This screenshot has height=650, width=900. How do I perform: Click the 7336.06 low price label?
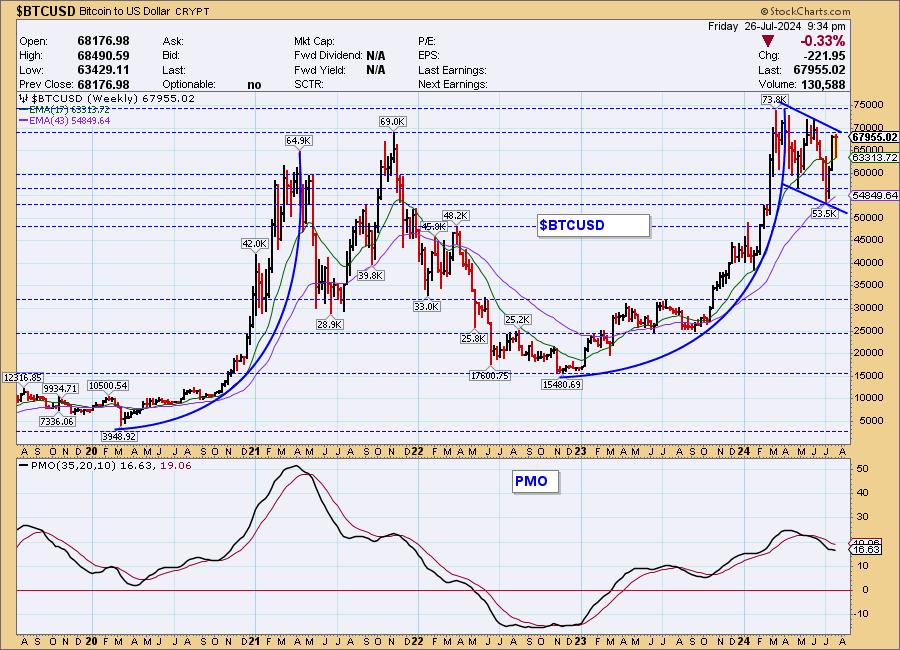(x=57, y=421)
